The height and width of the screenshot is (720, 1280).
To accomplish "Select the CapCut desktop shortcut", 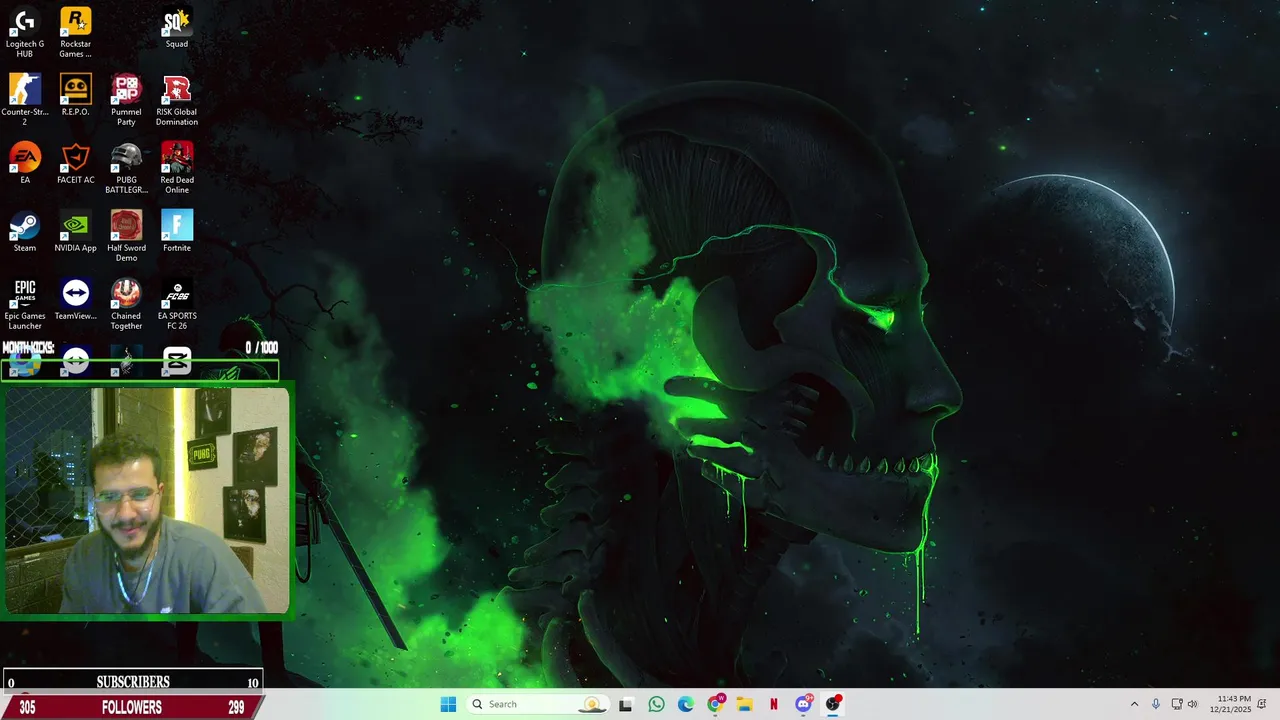I will point(177,361).
